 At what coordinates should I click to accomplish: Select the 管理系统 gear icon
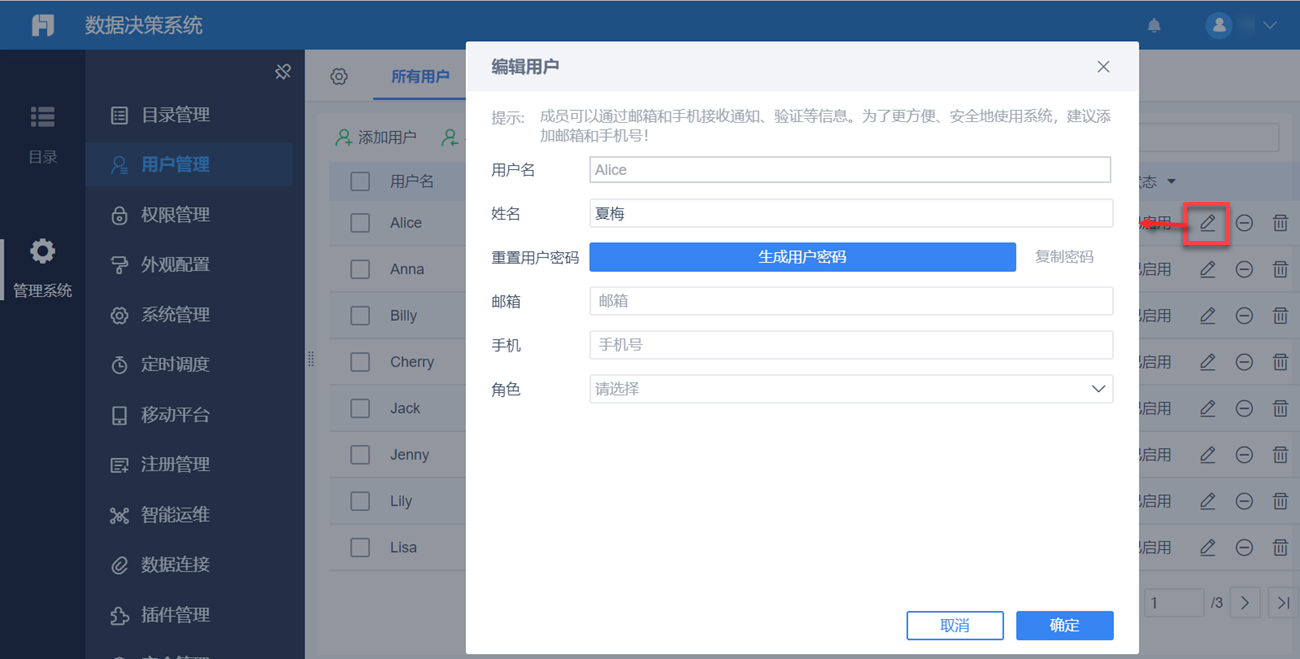42,251
